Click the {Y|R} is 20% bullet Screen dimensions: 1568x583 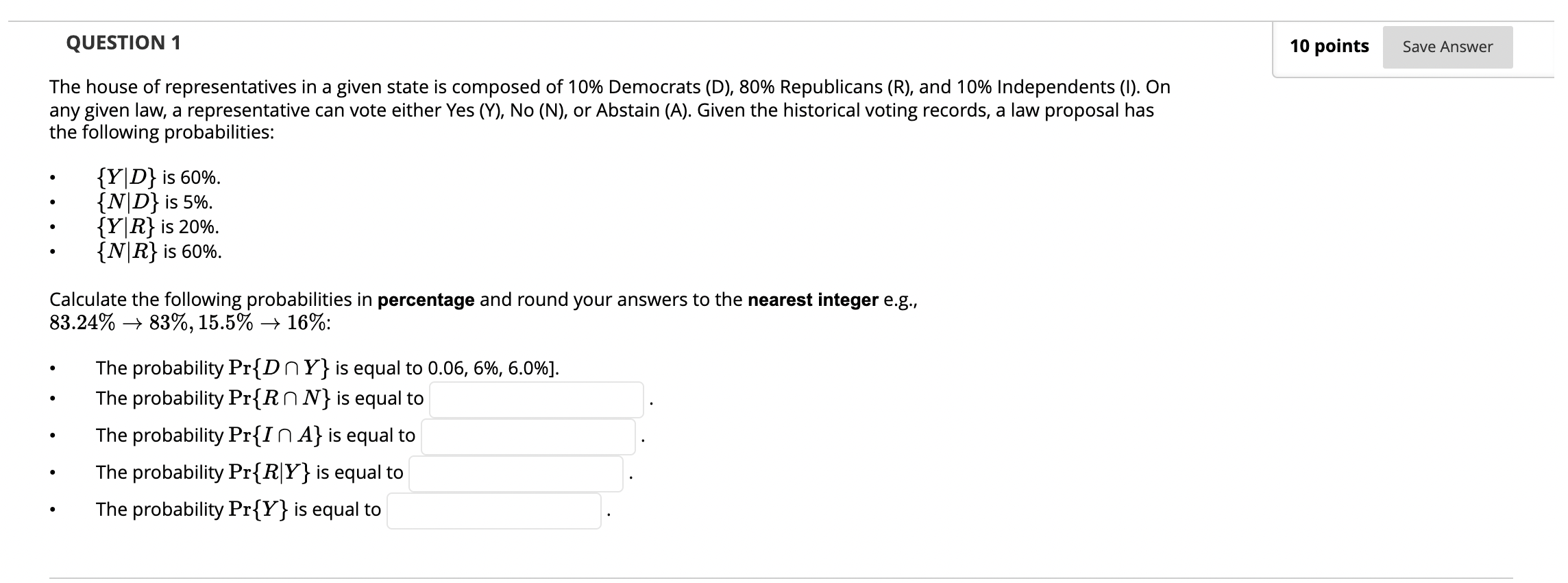click(x=158, y=227)
